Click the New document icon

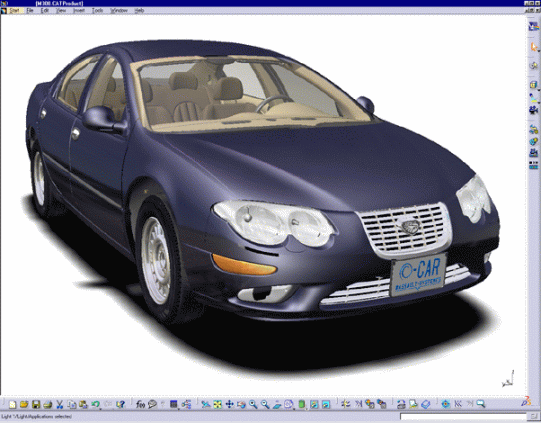pyautogui.click(x=13, y=404)
